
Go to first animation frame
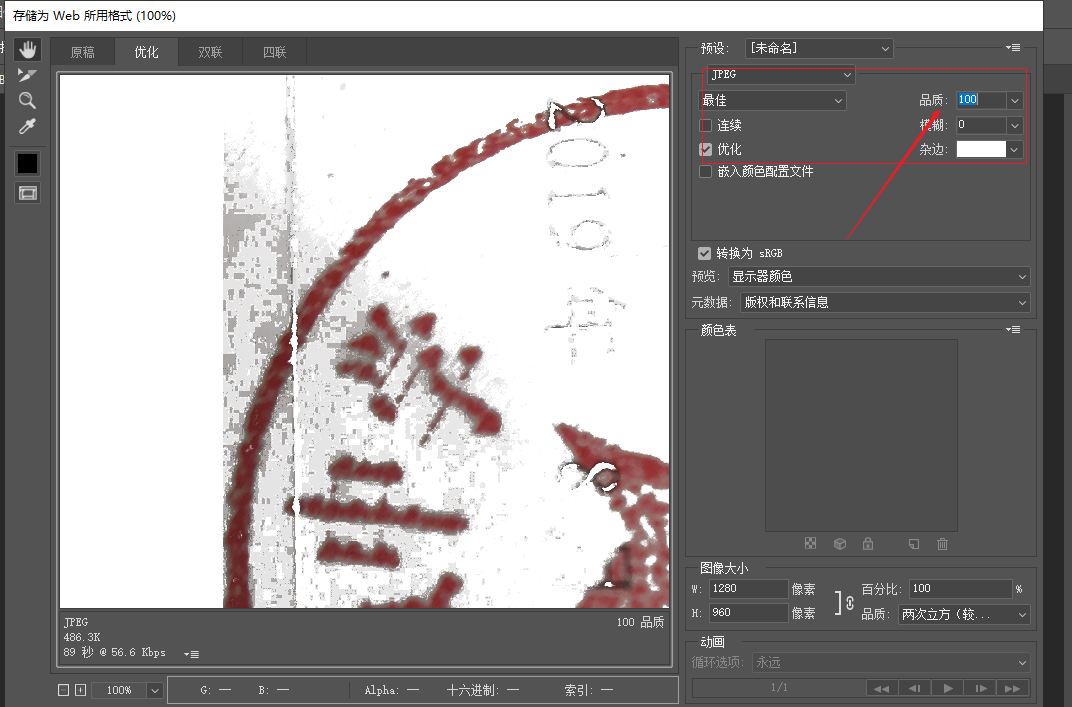pos(882,689)
